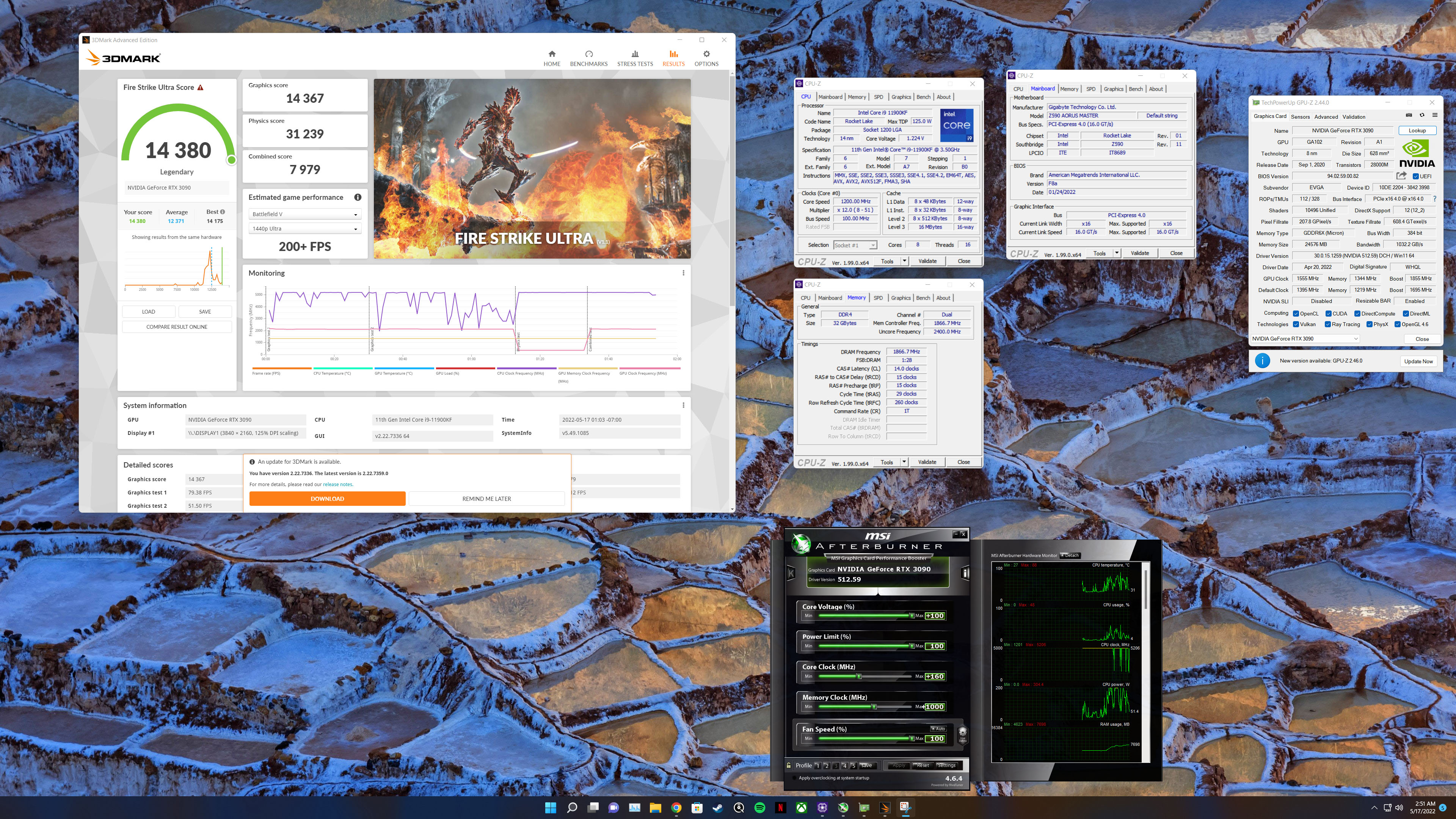Switch to Advanced tab in GPU-Z
This screenshot has width=1456, height=819.
[x=1326, y=117]
